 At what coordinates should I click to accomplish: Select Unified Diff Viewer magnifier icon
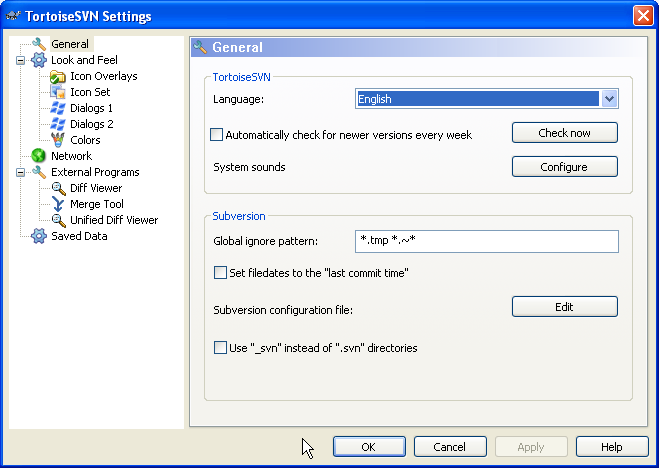pos(58,220)
